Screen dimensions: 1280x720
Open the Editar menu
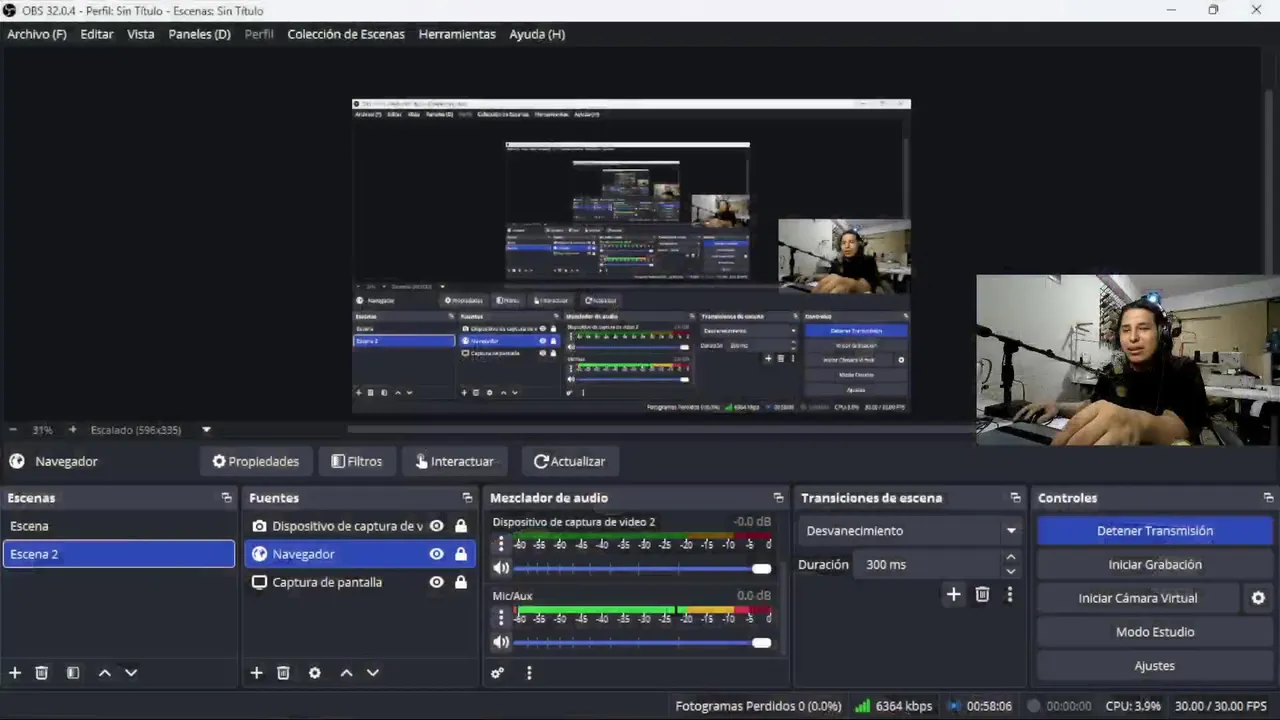click(x=97, y=34)
